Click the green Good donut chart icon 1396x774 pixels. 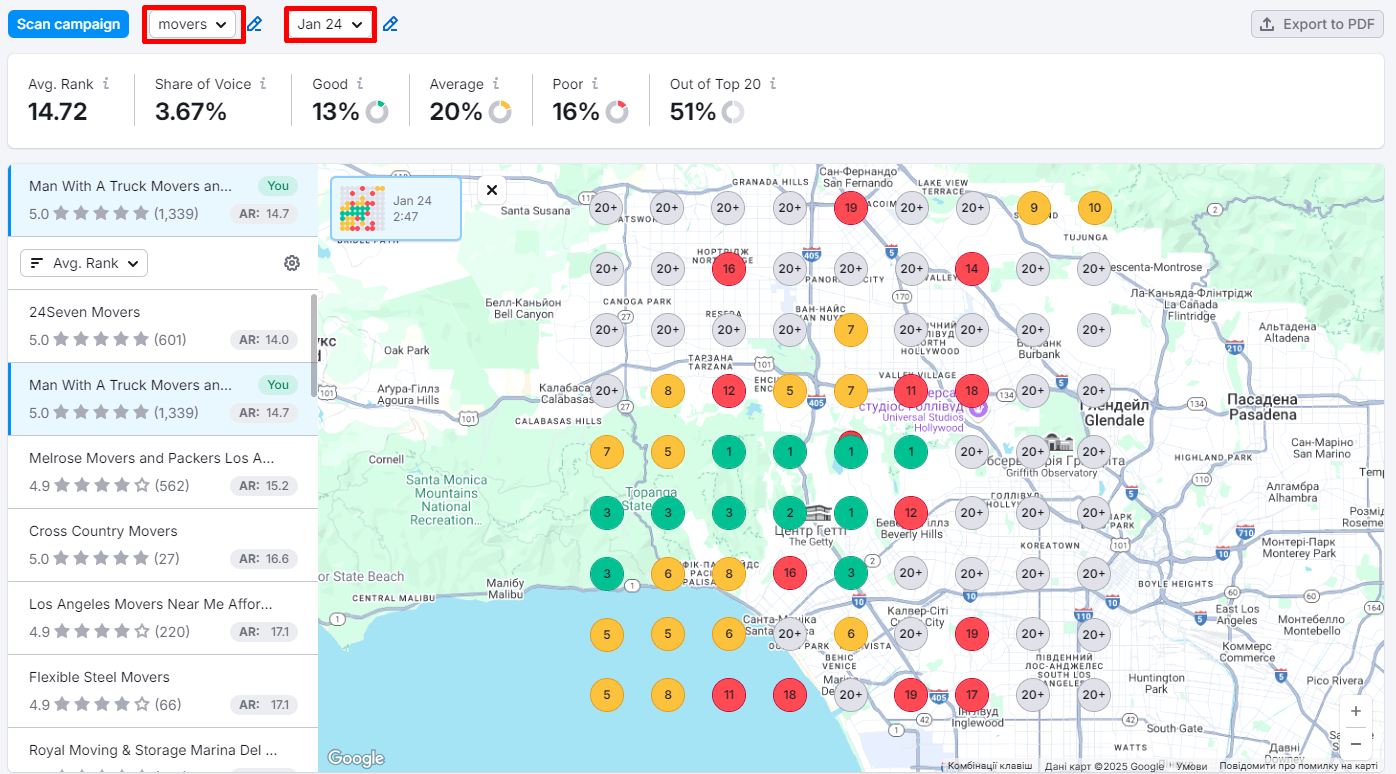[377, 112]
